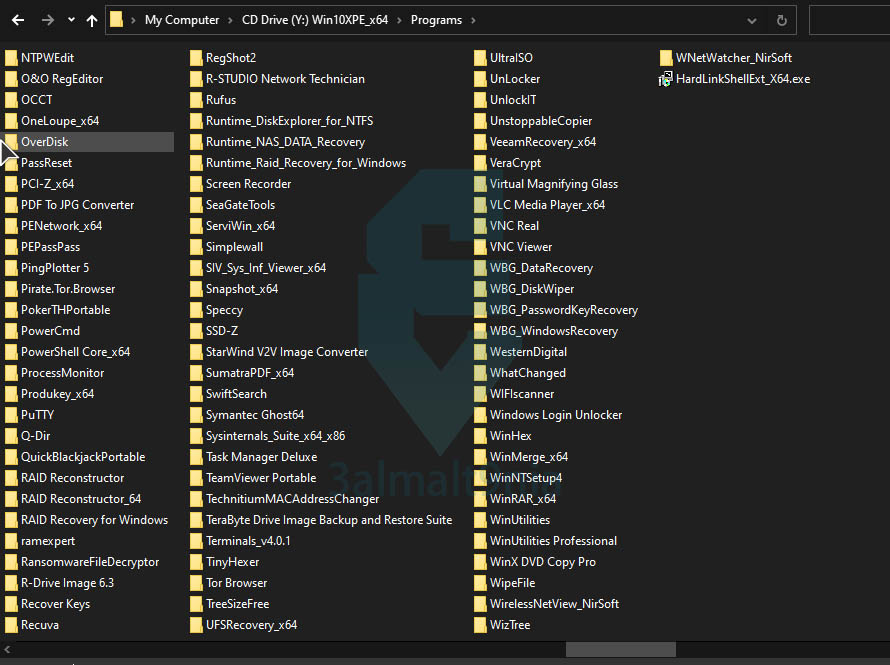Viewport: 890px width, 665px height.
Task: Select the WBG_PasswordKeyRecovery folder name
Action: [x=564, y=310]
